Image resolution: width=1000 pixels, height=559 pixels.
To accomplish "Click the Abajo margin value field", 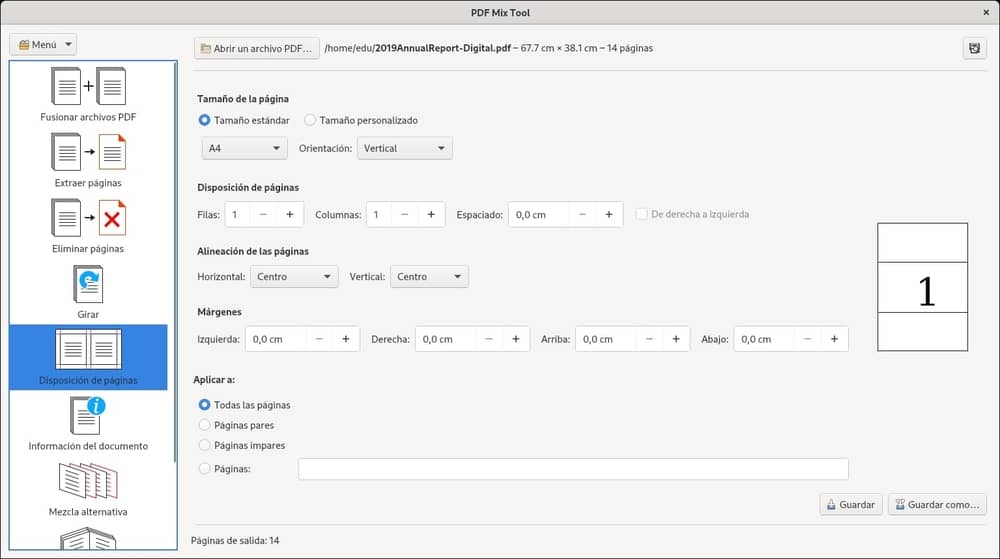I will pyautogui.click(x=764, y=339).
